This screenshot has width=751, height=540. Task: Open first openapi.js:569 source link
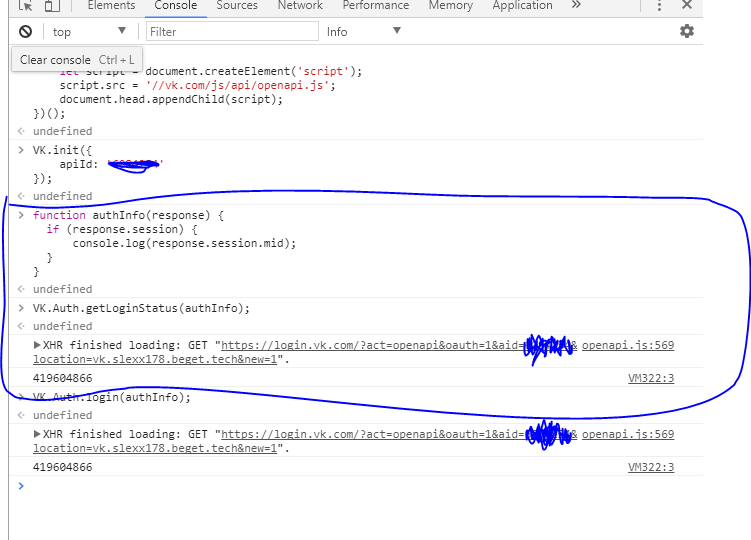628,345
